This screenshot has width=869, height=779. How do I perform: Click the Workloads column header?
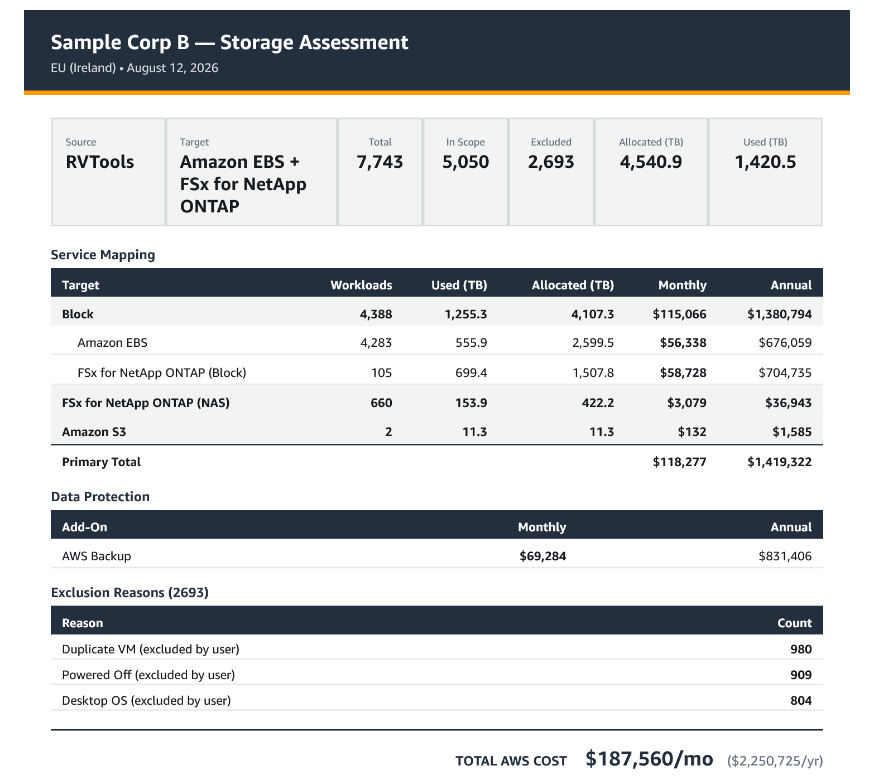(361, 285)
